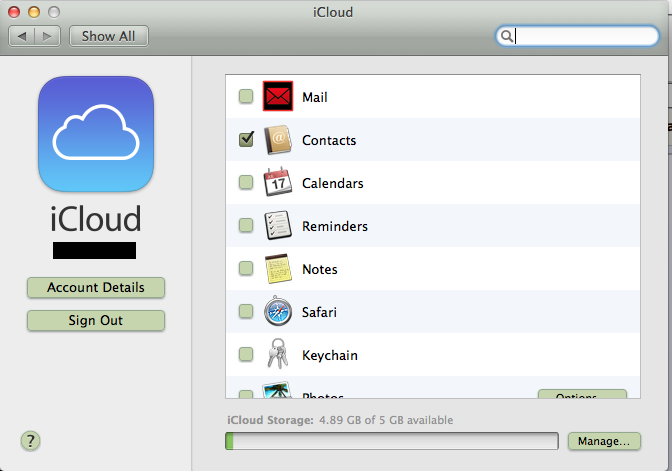The image size is (672, 471).
Task: Open help with the question mark button
Action: (x=30, y=441)
